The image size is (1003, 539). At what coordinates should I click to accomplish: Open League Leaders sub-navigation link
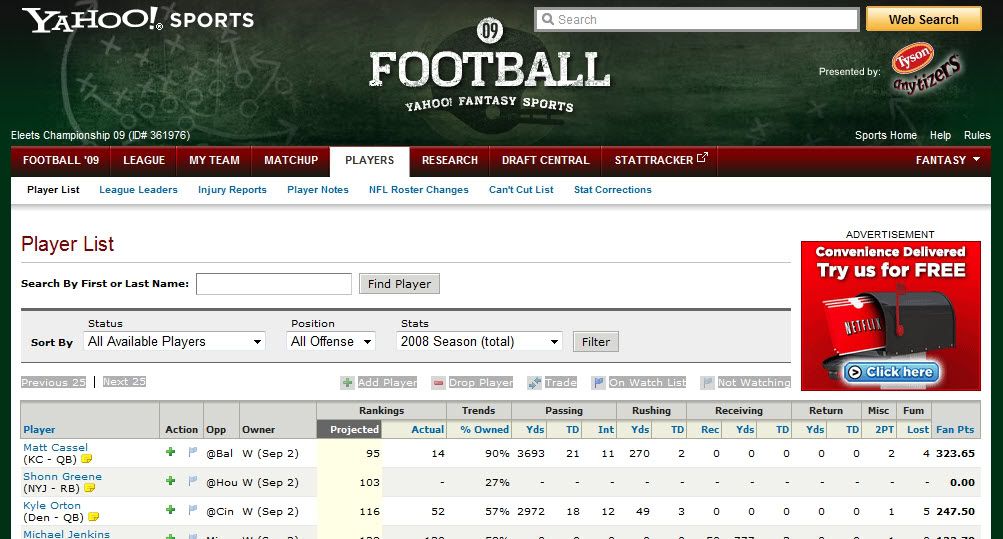[138, 189]
